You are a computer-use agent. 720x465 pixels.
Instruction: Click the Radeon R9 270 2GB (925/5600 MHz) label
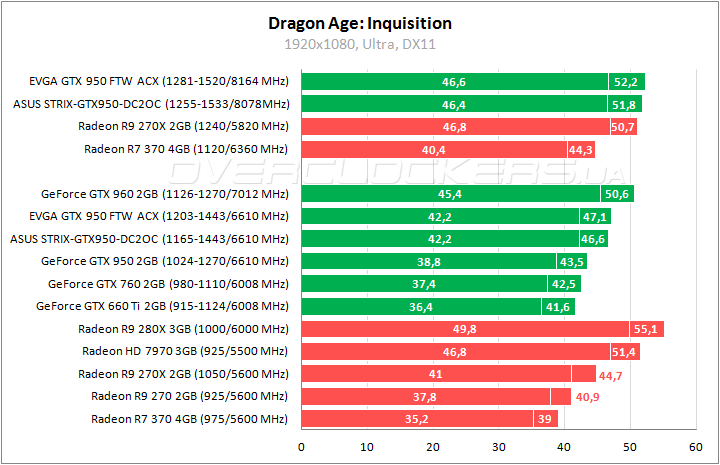pyautogui.click(x=189, y=396)
